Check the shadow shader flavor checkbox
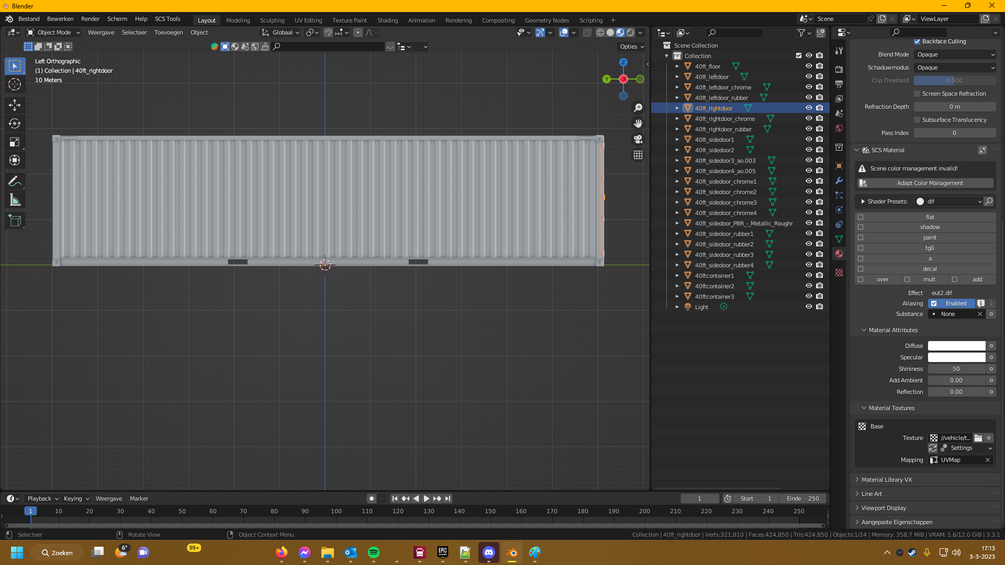The width and height of the screenshot is (1005, 565). pyautogui.click(x=861, y=227)
